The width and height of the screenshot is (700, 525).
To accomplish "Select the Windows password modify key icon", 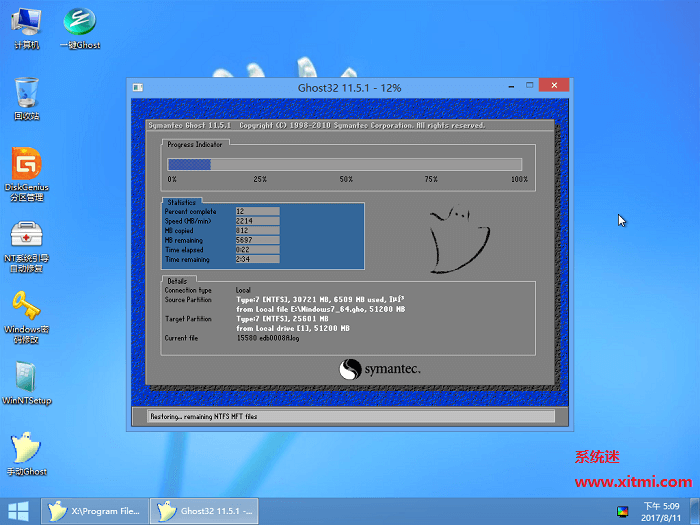I will 26,317.
